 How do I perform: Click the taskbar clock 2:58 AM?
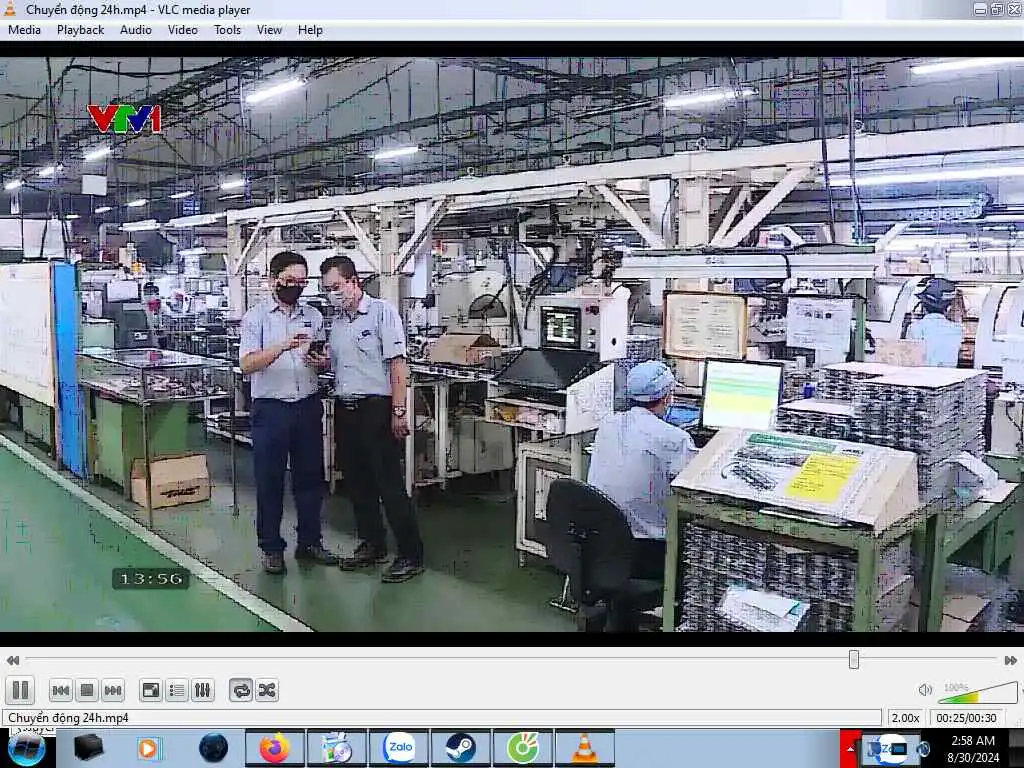click(x=973, y=748)
